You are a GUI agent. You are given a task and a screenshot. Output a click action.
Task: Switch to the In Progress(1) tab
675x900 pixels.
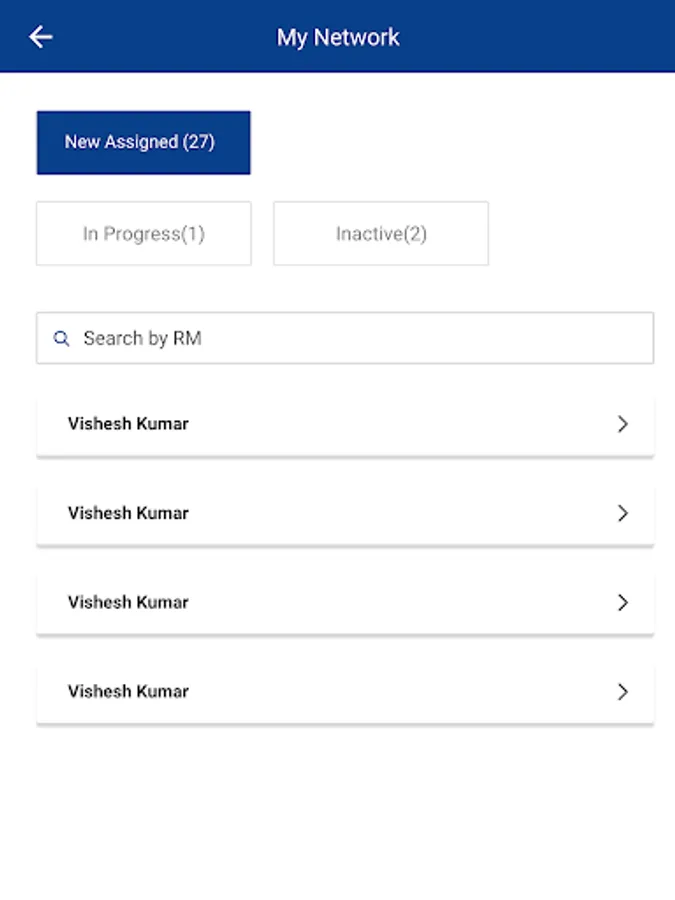[x=143, y=234]
